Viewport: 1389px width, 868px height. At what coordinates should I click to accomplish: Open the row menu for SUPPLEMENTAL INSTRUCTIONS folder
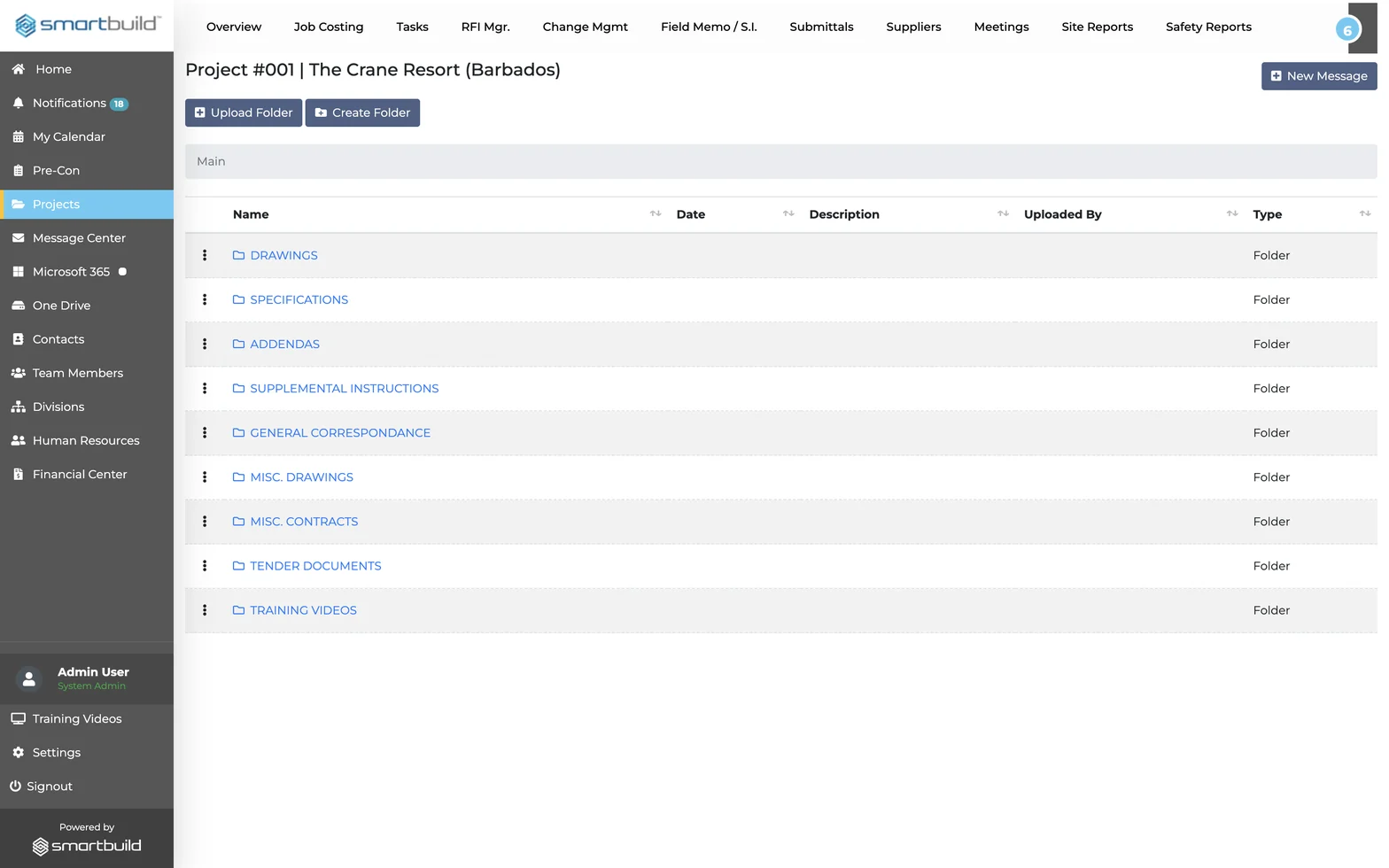(x=205, y=388)
